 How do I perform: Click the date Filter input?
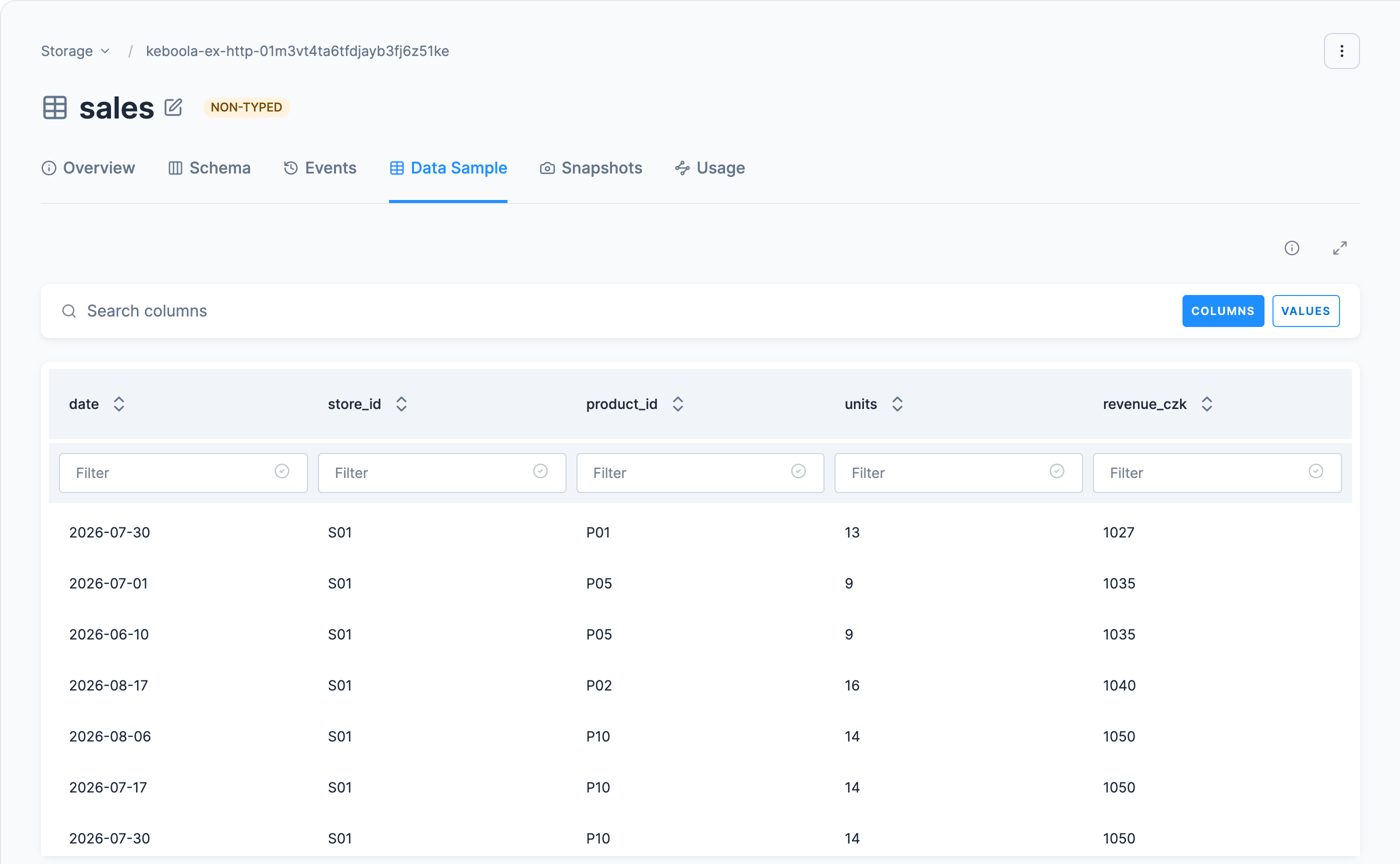coord(183,473)
